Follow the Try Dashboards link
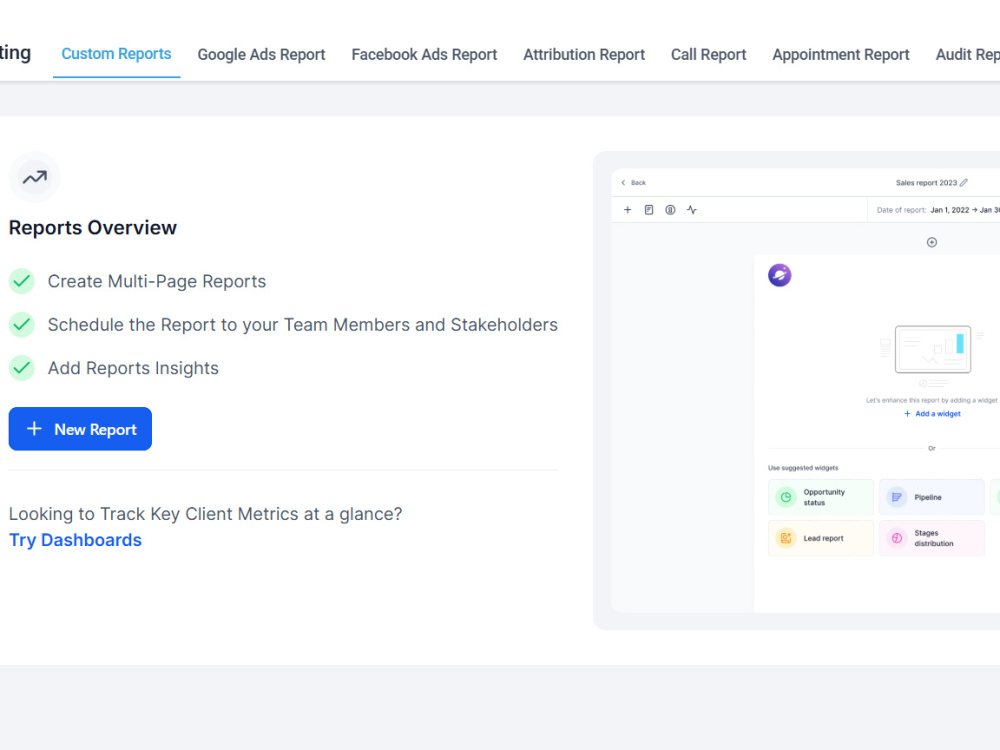 [x=75, y=540]
